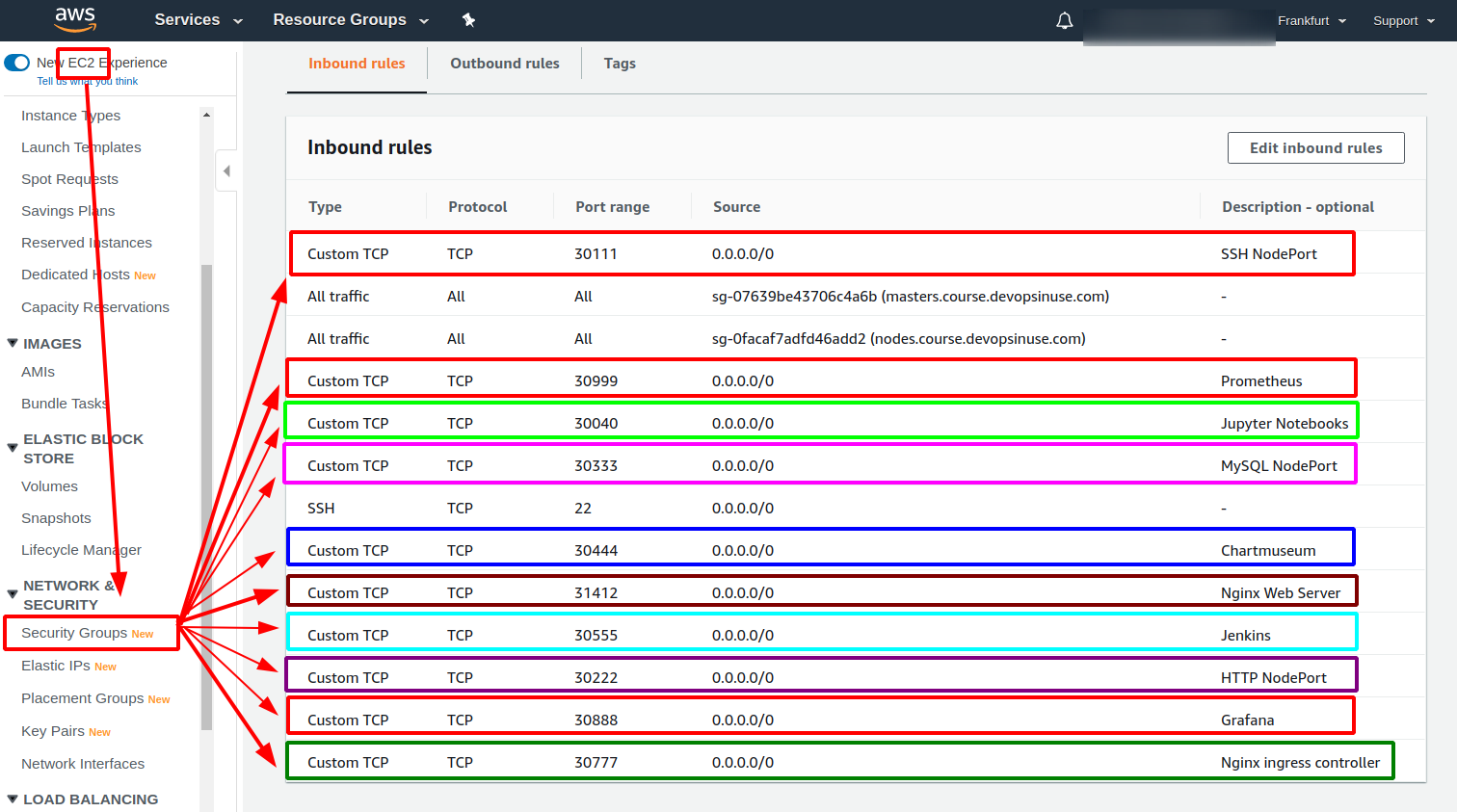Click the Type column header

[325, 207]
